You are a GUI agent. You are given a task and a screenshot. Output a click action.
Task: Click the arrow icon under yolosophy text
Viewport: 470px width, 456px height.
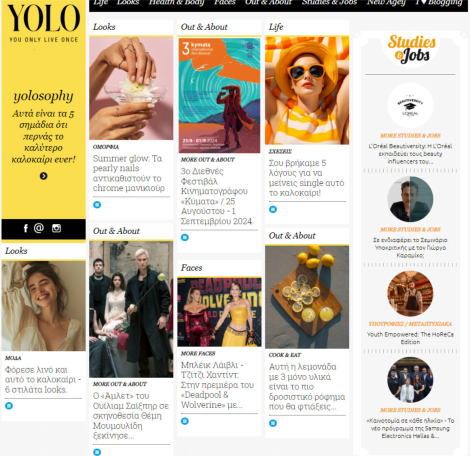pos(44,176)
